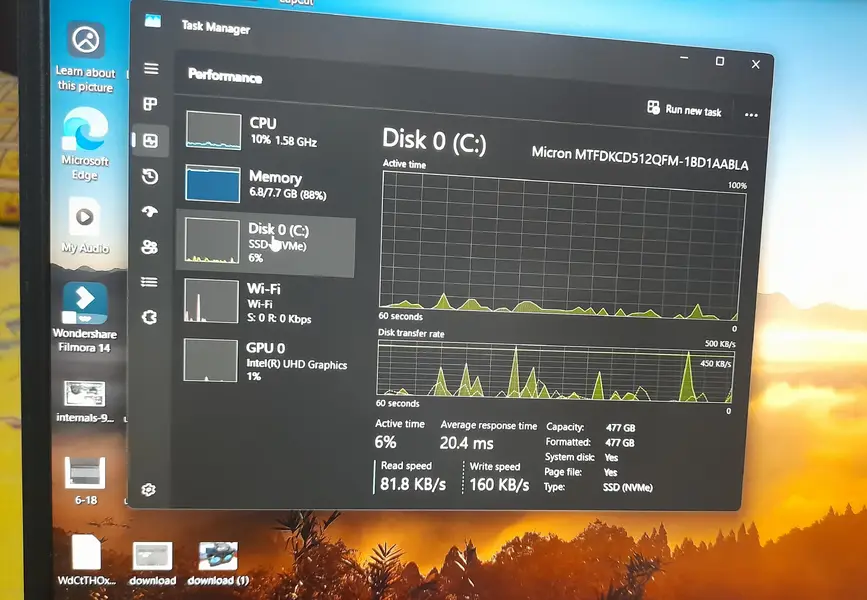Click the Disk transfer rate graph
Image resolution: width=867 pixels, height=600 pixels.
click(x=553, y=369)
